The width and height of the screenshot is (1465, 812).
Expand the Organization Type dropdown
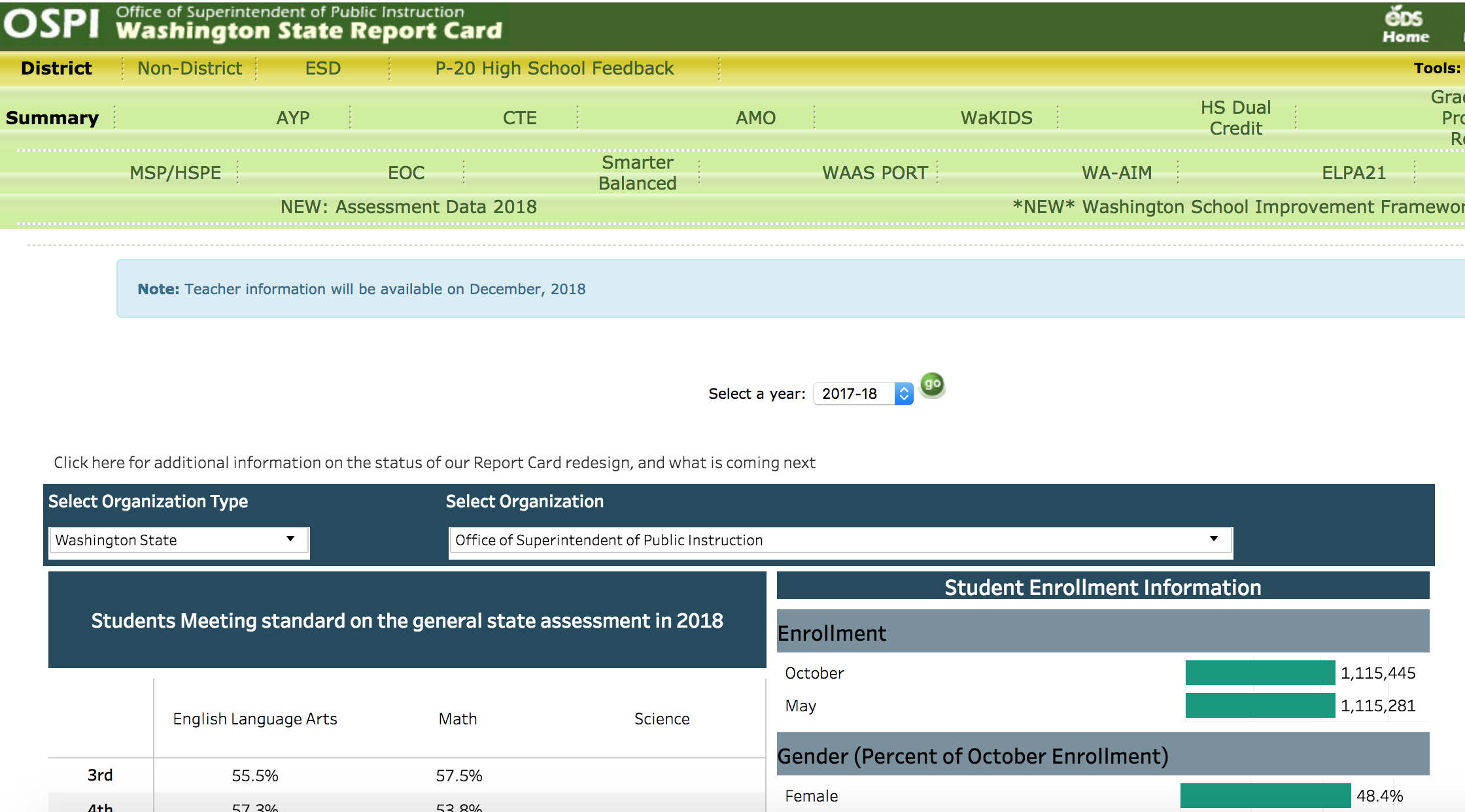pos(179,540)
